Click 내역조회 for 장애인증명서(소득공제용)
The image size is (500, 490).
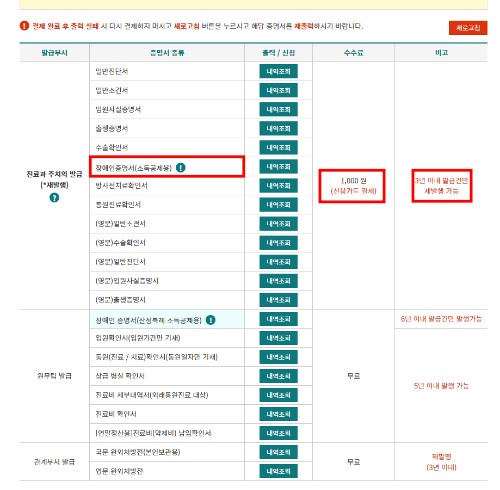(x=278, y=167)
